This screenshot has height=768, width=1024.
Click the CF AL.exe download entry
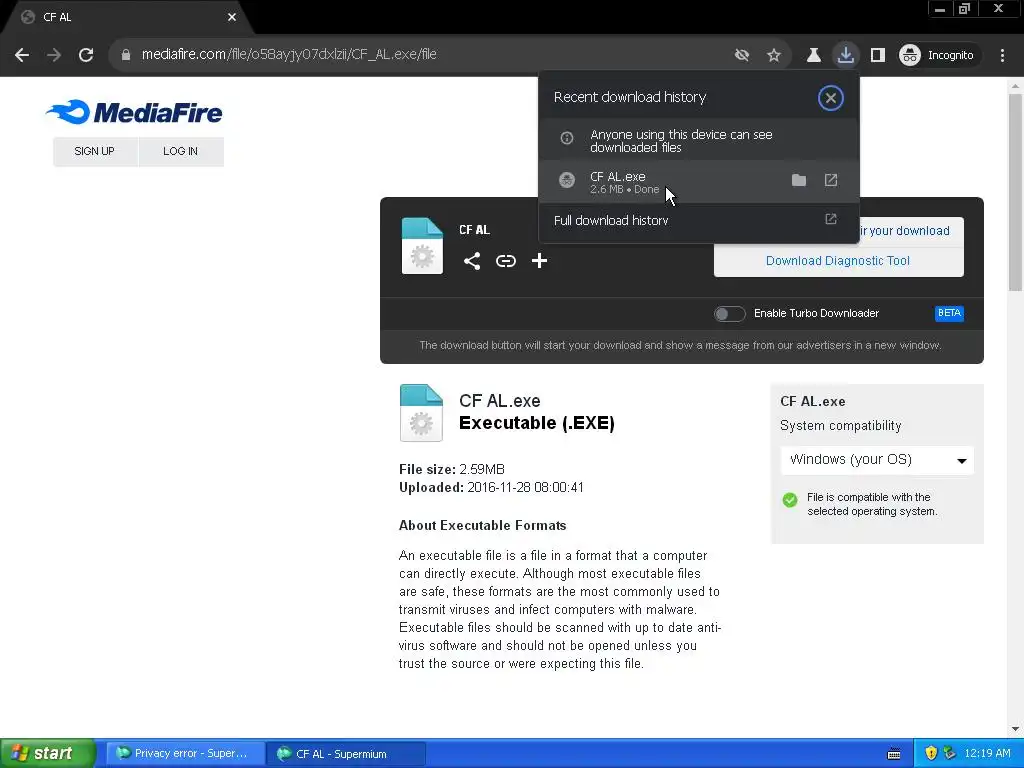click(699, 182)
